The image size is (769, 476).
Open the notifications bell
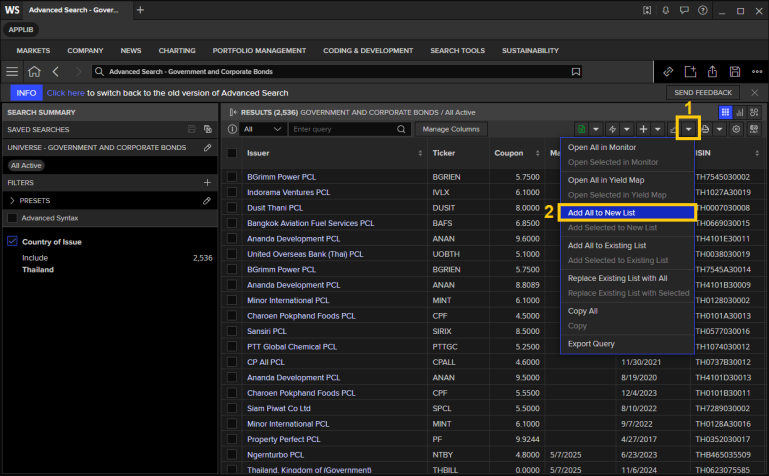[x=666, y=10]
